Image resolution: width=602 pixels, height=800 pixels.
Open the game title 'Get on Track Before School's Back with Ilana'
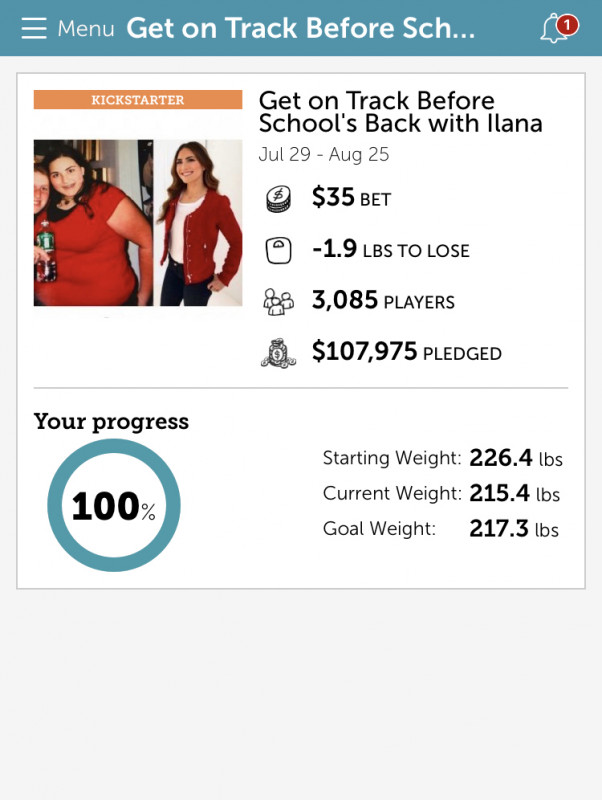click(x=400, y=112)
